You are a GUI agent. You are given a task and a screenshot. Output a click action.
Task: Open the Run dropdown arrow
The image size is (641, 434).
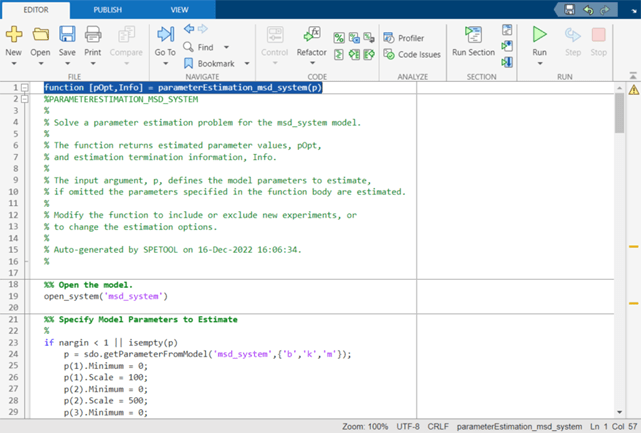[x=539, y=63]
